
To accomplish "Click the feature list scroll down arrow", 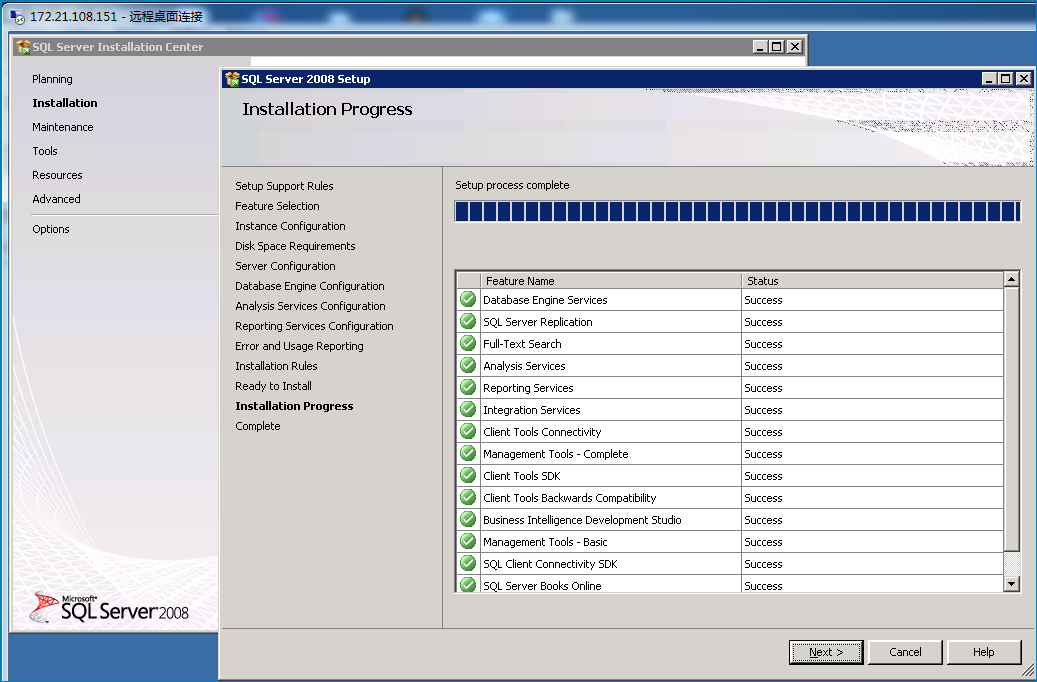I will (x=1011, y=583).
